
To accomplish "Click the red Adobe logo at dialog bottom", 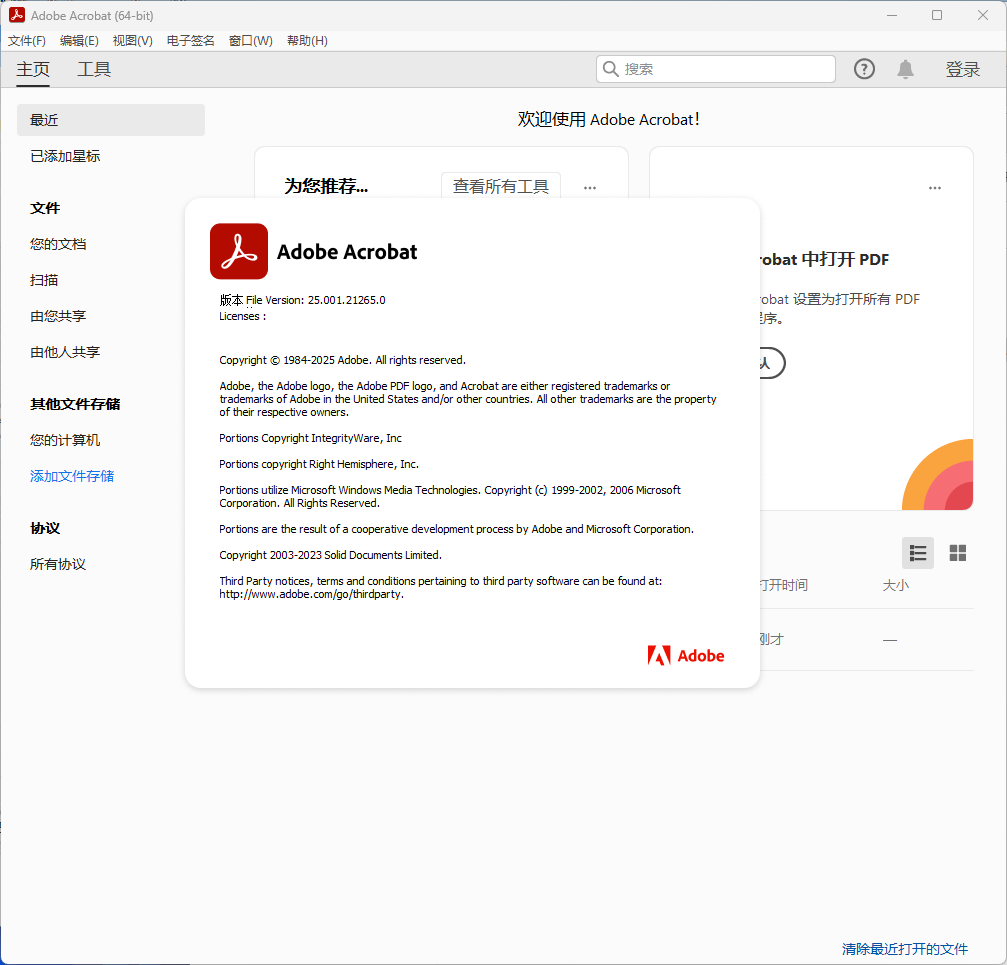I will [685, 656].
